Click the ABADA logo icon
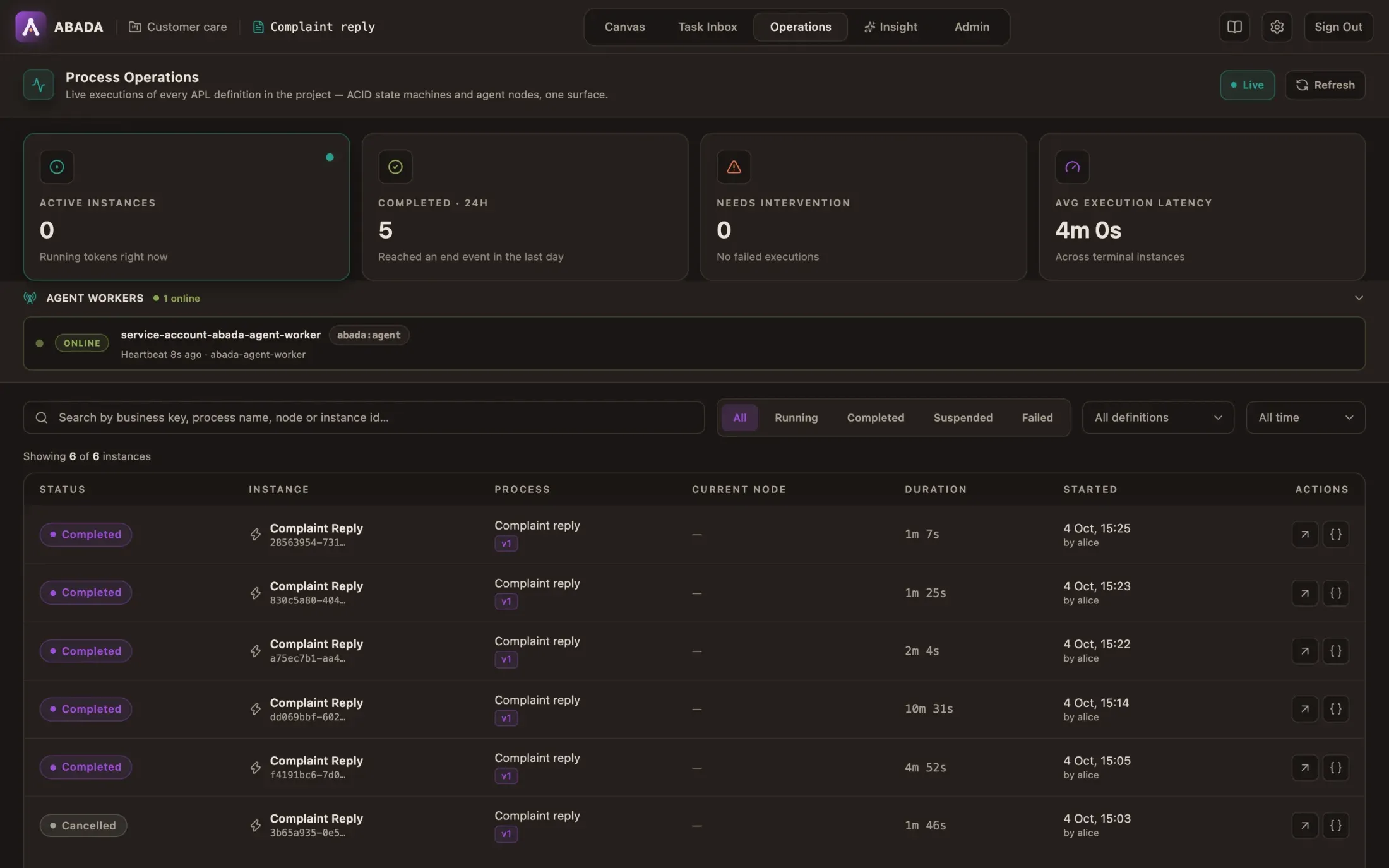 (x=30, y=27)
